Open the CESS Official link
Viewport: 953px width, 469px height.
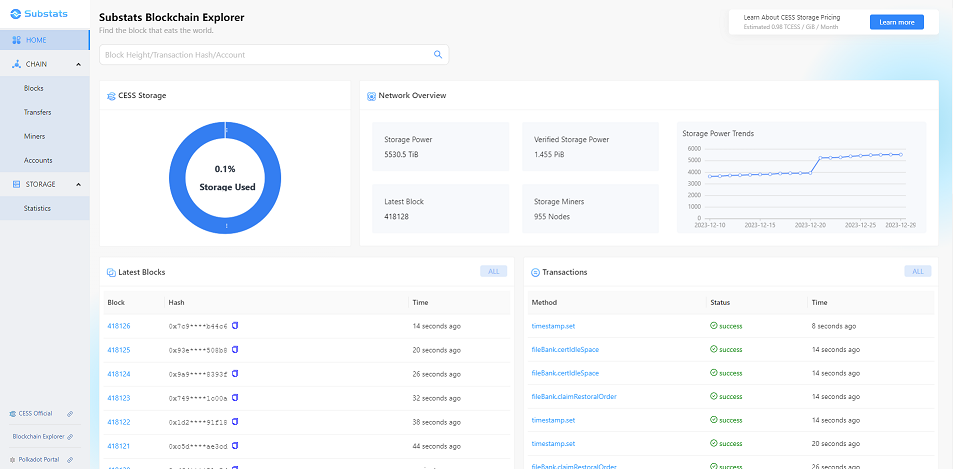35,414
